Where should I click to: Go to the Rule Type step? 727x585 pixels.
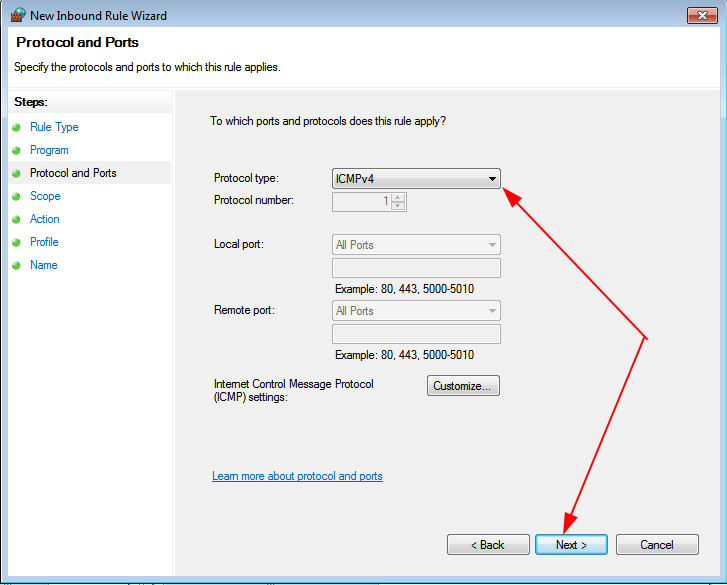[x=54, y=127]
